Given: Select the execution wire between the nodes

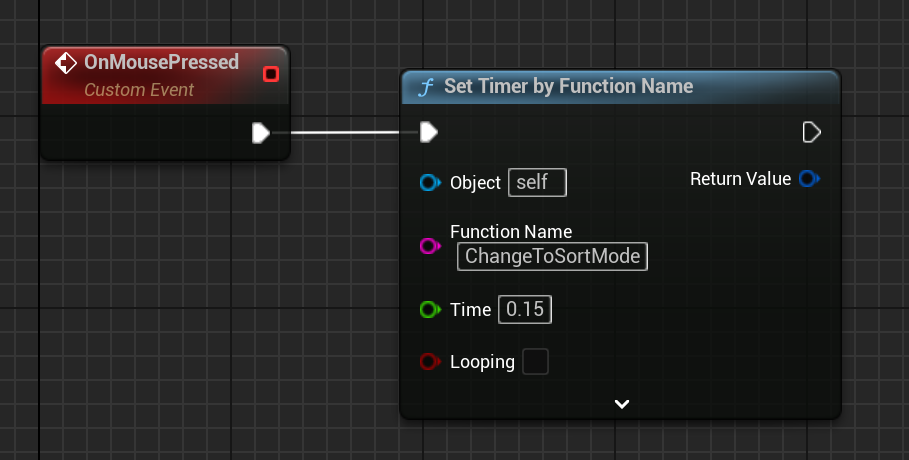Looking at the screenshot, I should [x=345, y=133].
